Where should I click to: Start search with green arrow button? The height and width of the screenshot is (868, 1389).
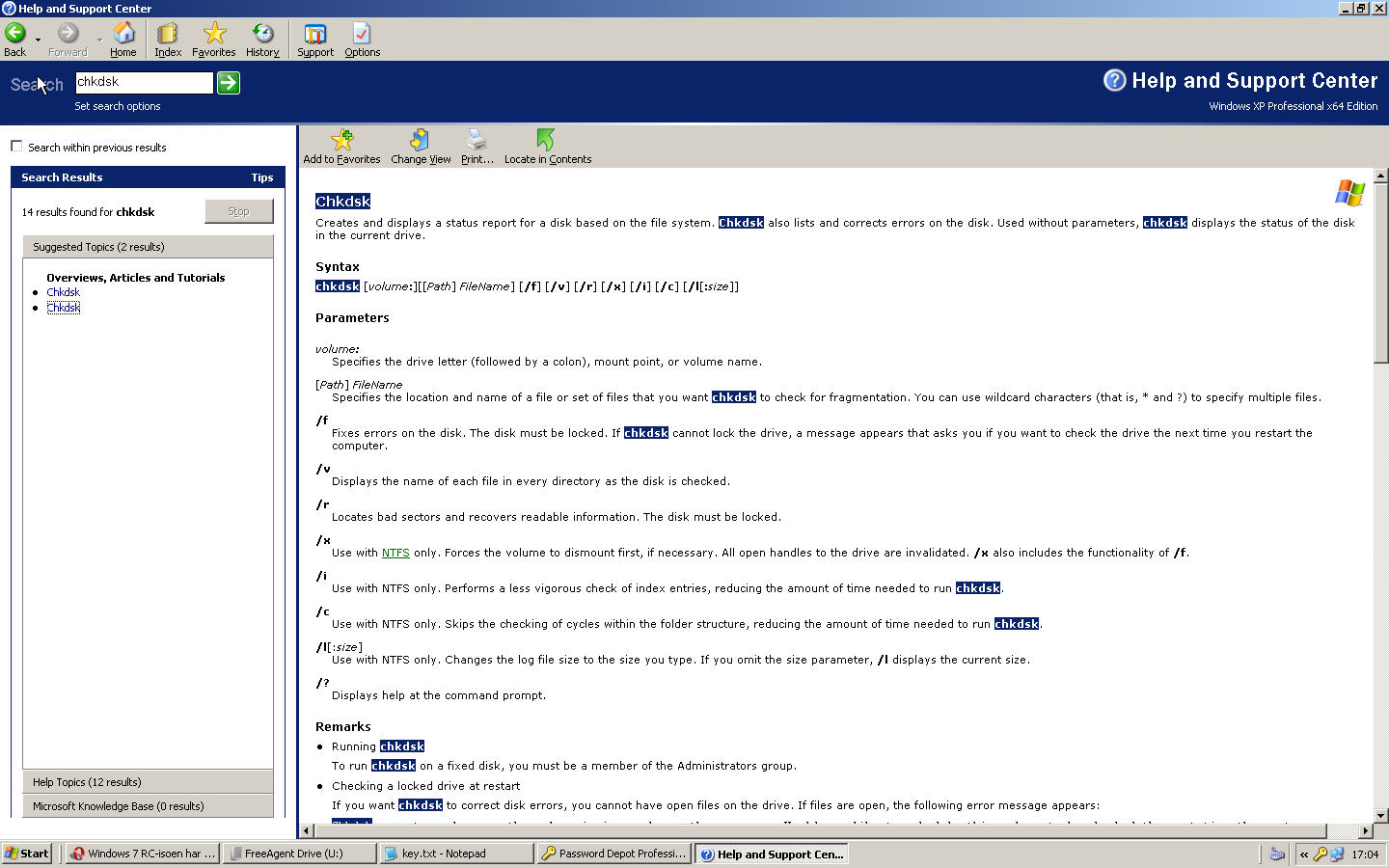(229, 83)
